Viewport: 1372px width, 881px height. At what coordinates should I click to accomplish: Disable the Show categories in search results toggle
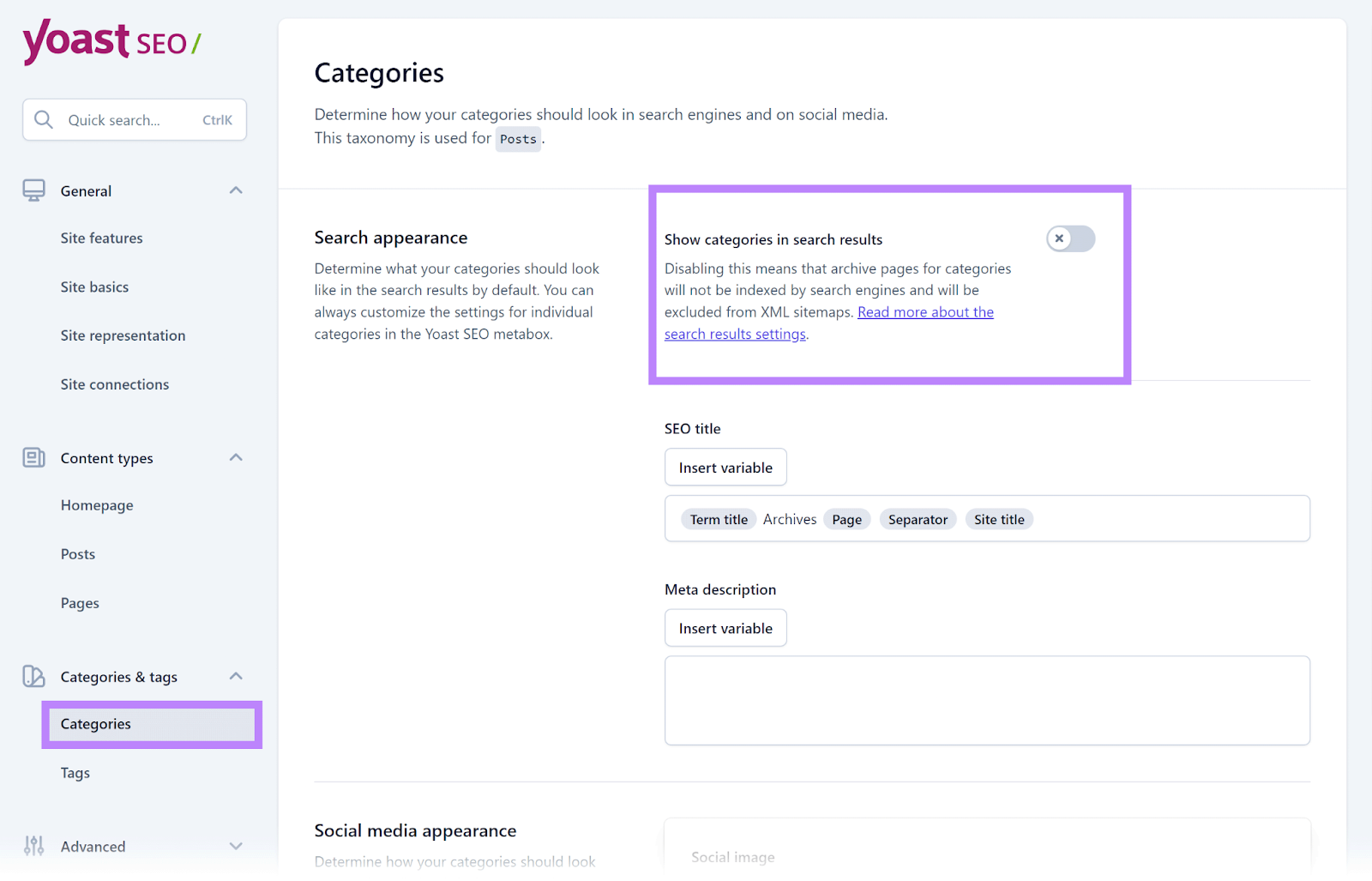1070,238
